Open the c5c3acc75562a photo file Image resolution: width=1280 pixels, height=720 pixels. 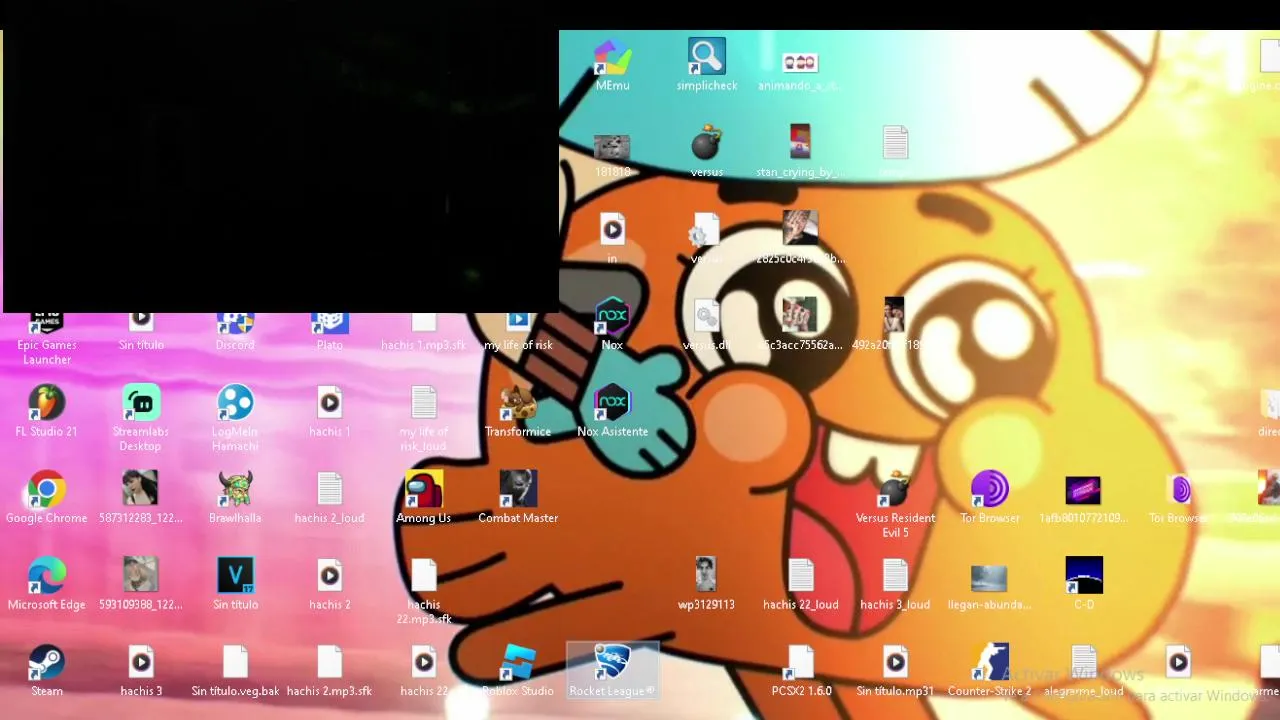pyautogui.click(x=800, y=324)
